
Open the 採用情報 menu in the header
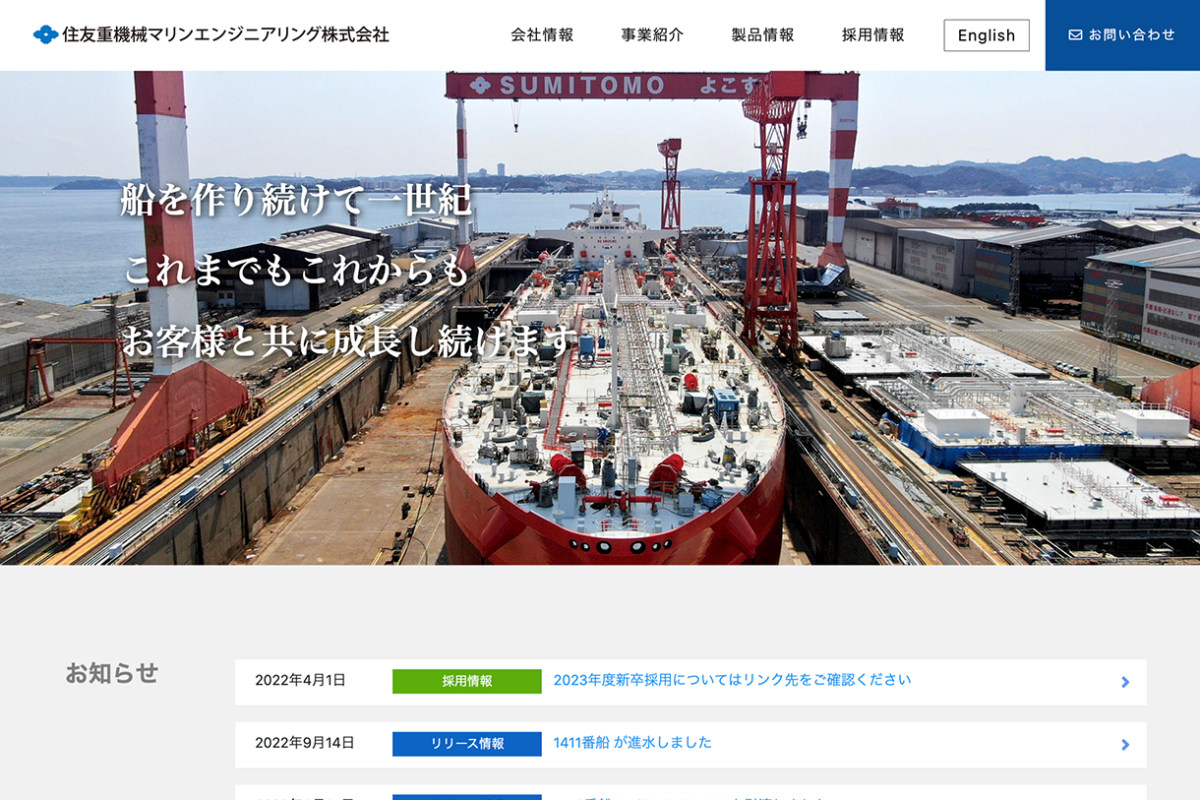[873, 35]
